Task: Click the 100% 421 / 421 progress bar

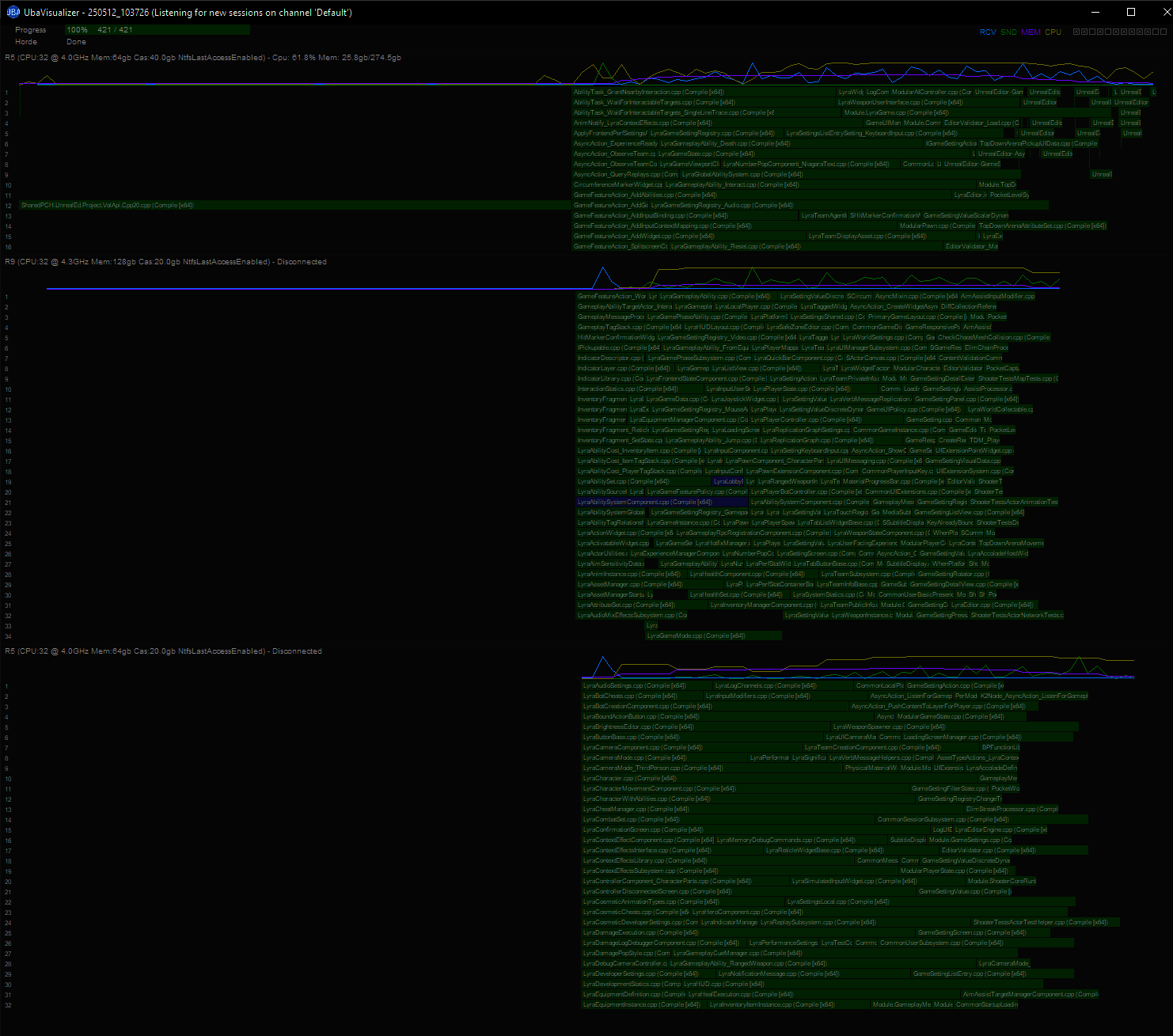Action: pyautogui.click(x=157, y=30)
